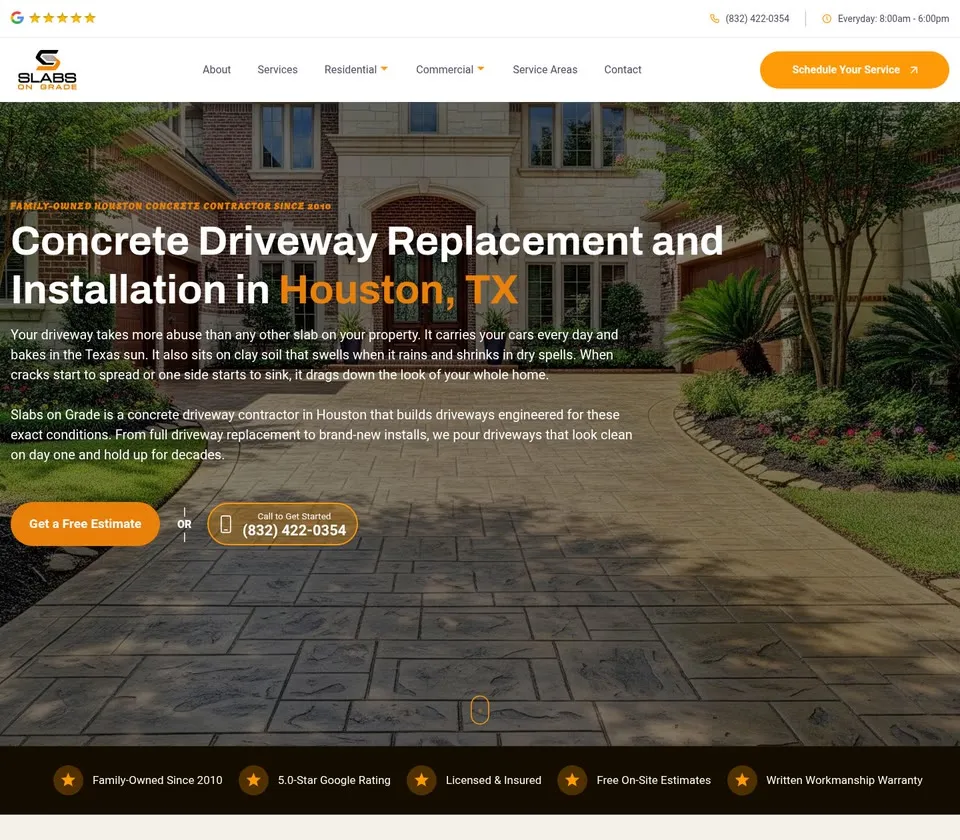Click the arrow icon in Schedule Your Service

point(914,70)
